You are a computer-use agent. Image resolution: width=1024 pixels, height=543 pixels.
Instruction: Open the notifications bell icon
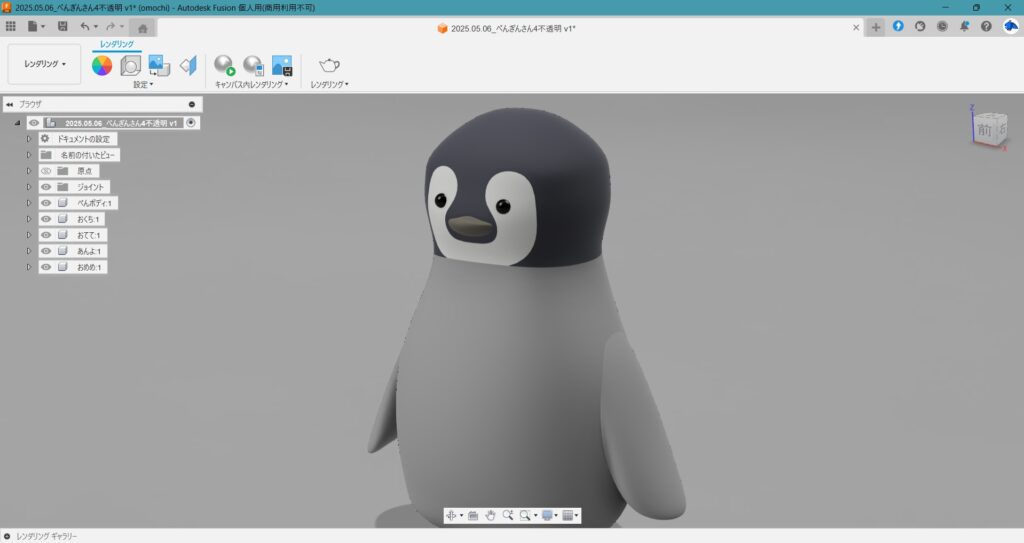964,27
